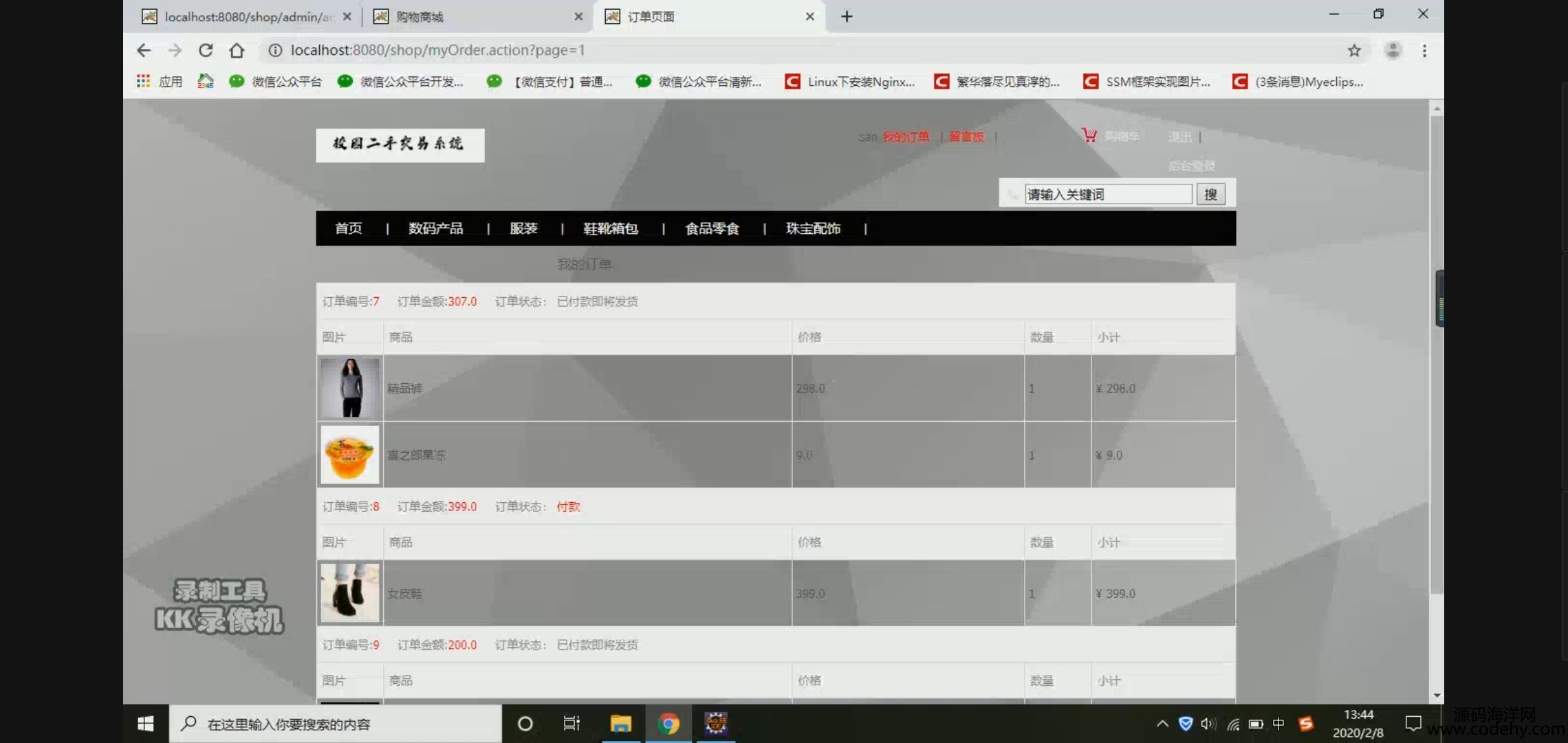Click the browser home icon

[x=237, y=50]
